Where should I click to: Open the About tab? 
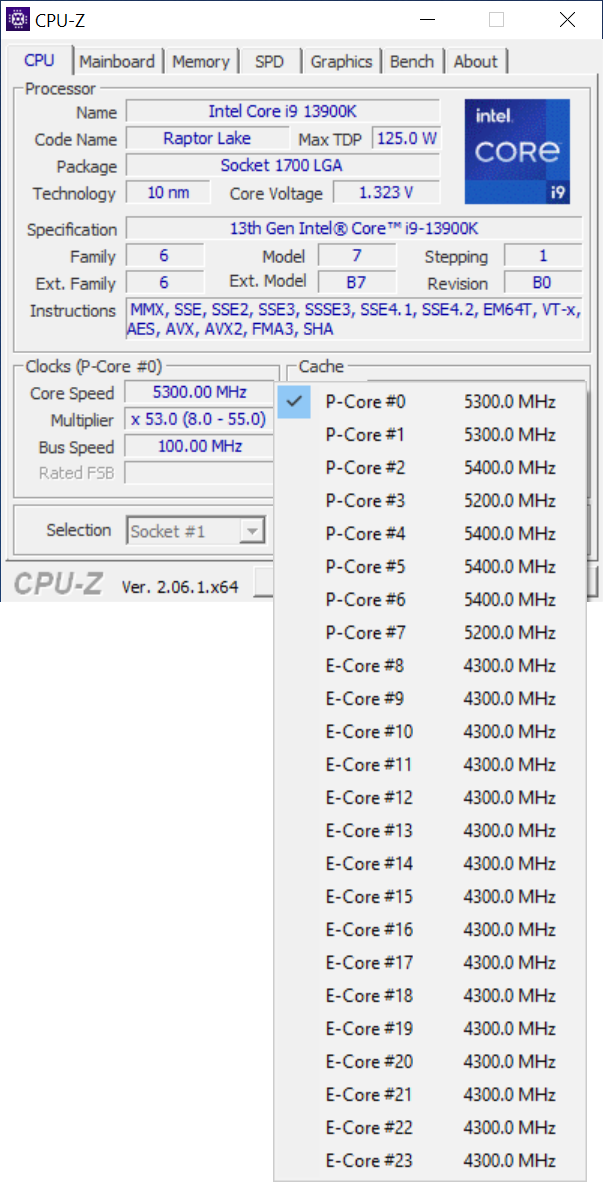(476, 61)
